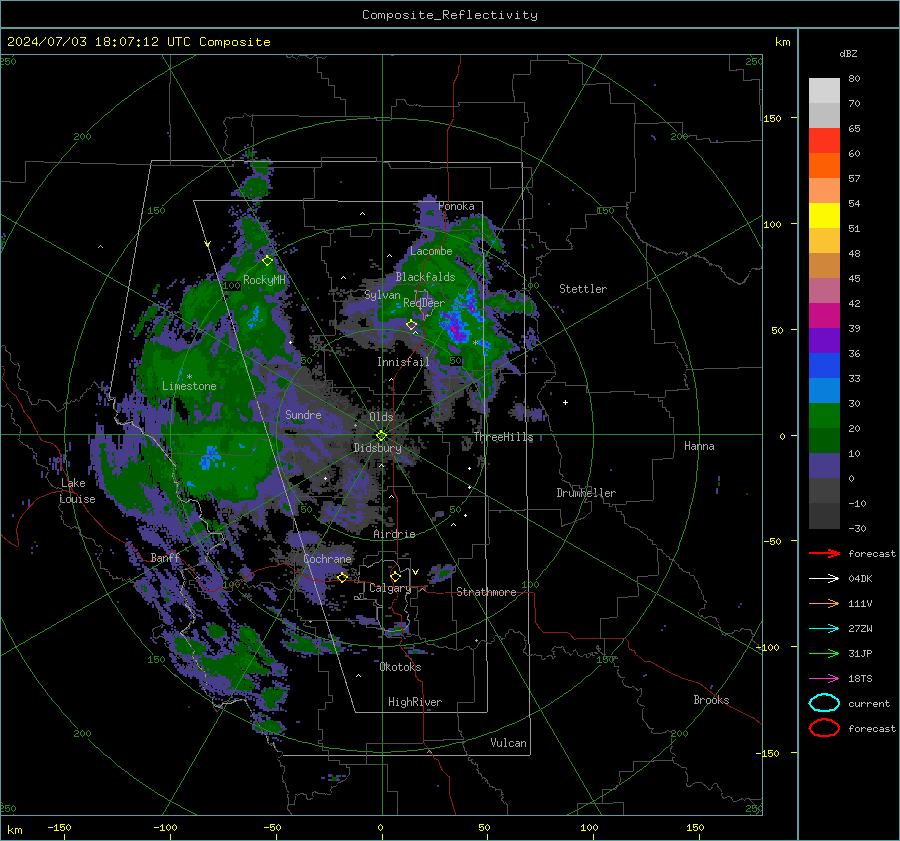Click the yellow diamond marker above Calgary
The height and width of the screenshot is (841, 900).
[x=395, y=576]
